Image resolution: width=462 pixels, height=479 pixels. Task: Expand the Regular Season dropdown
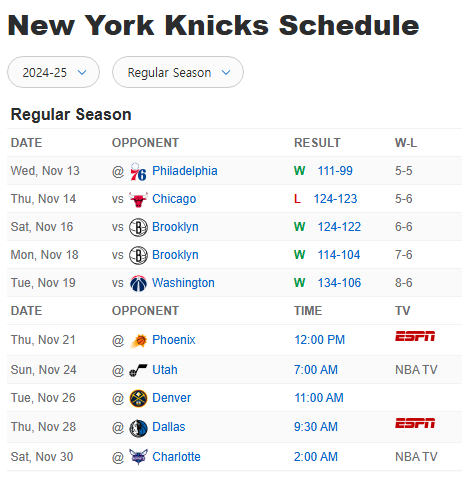click(x=178, y=72)
